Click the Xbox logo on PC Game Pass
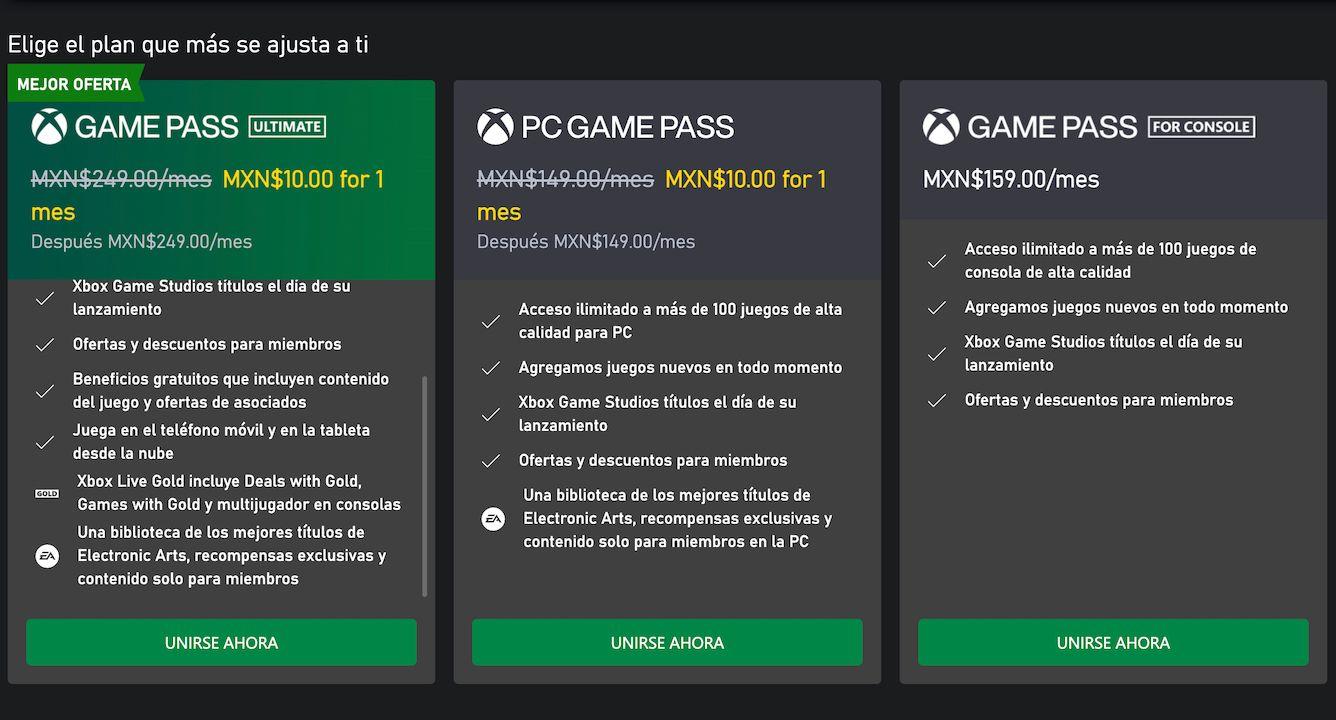The width and height of the screenshot is (1336, 720). pos(495,127)
